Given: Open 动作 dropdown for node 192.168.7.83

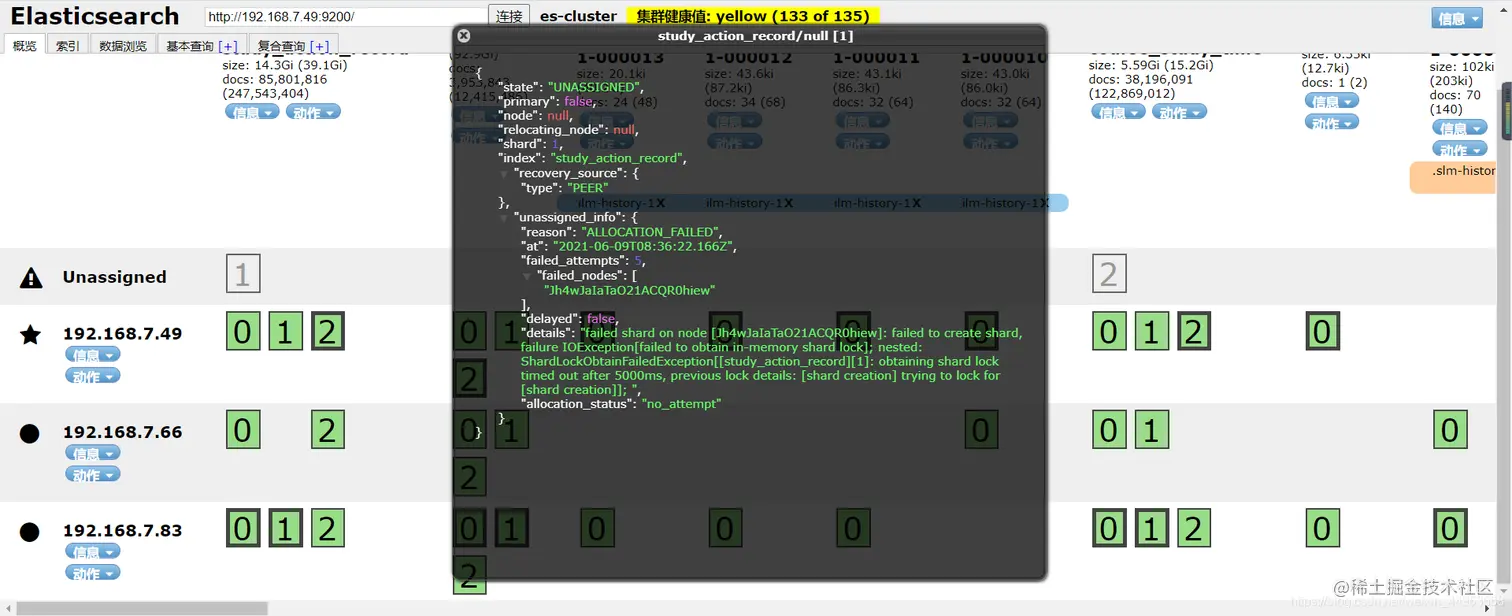Looking at the screenshot, I should [93, 573].
